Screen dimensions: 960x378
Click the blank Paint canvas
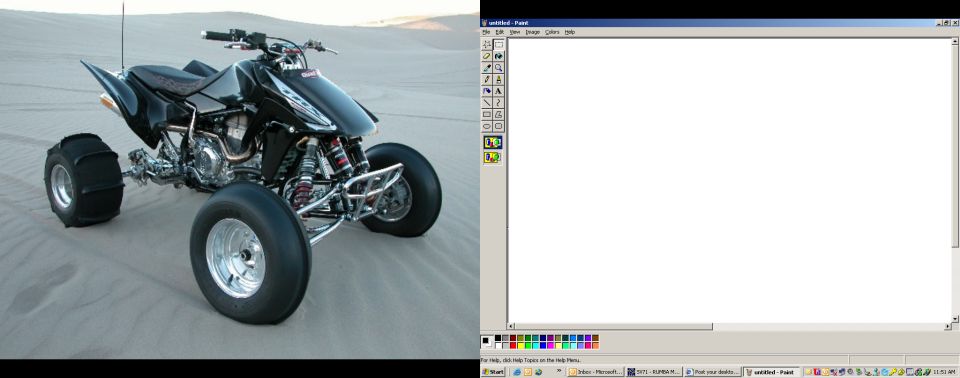coord(729,181)
